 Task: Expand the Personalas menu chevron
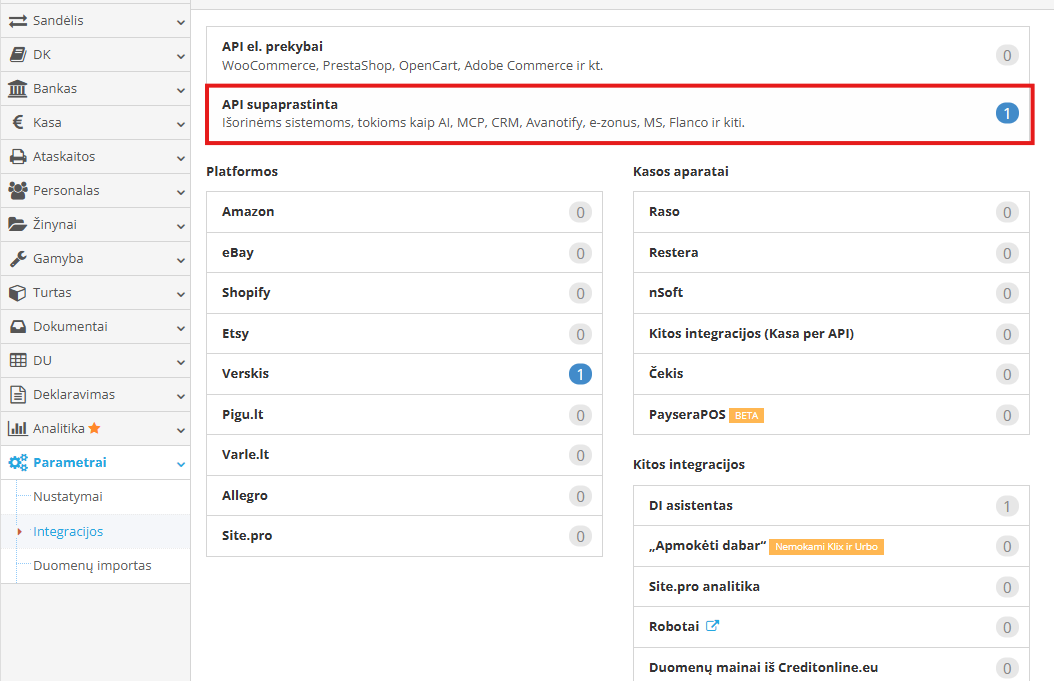pyautogui.click(x=181, y=192)
